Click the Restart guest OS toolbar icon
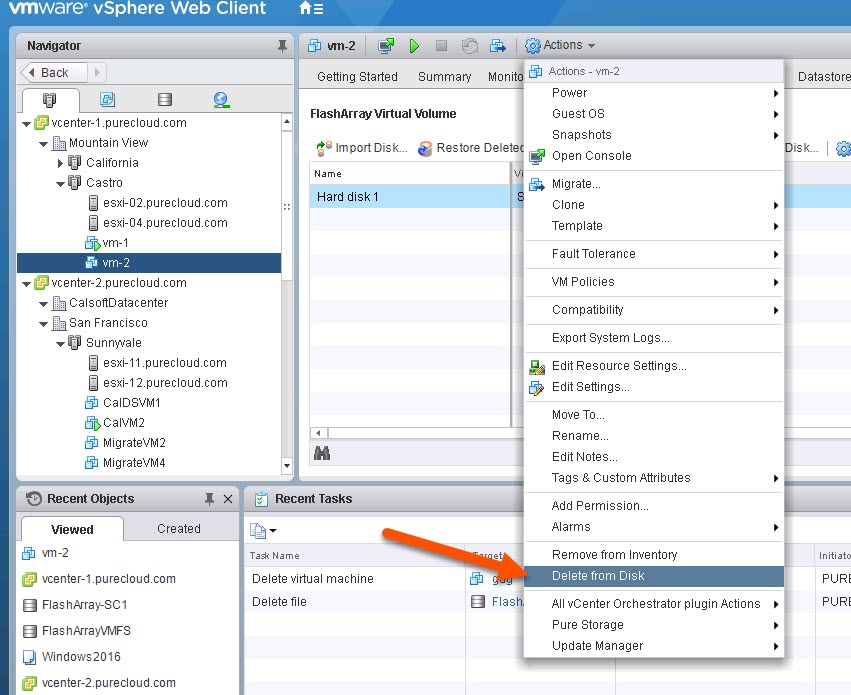The width and height of the screenshot is (851, 695). point(469,46)
